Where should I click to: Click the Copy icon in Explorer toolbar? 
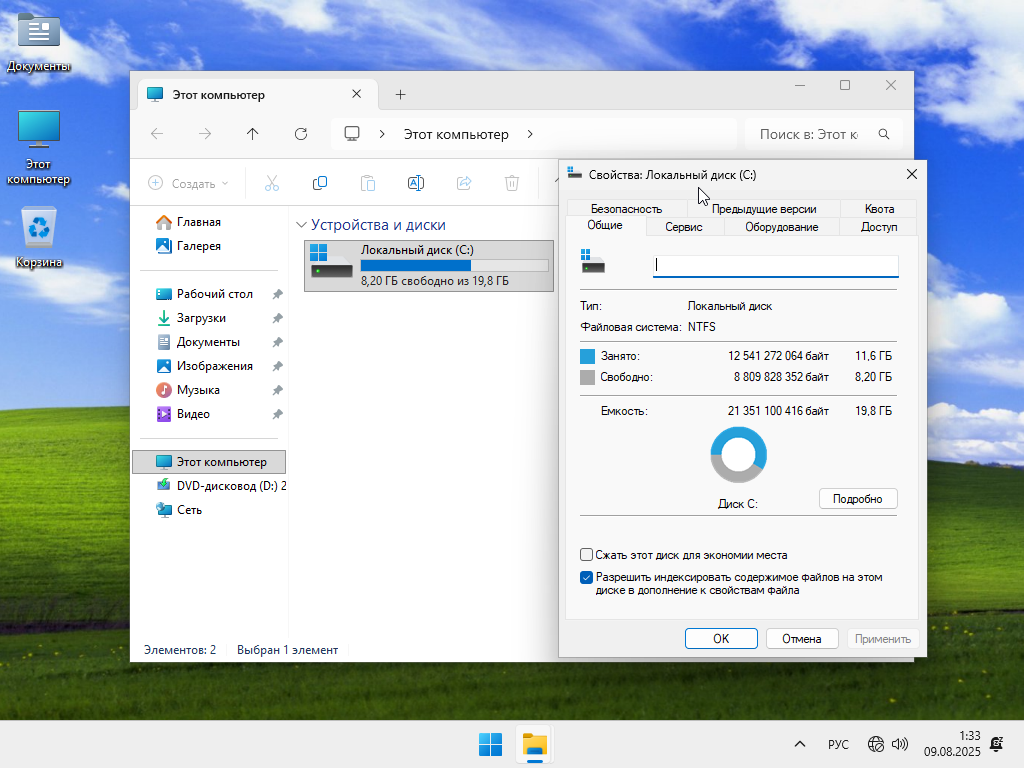click(x=320, y=184)
